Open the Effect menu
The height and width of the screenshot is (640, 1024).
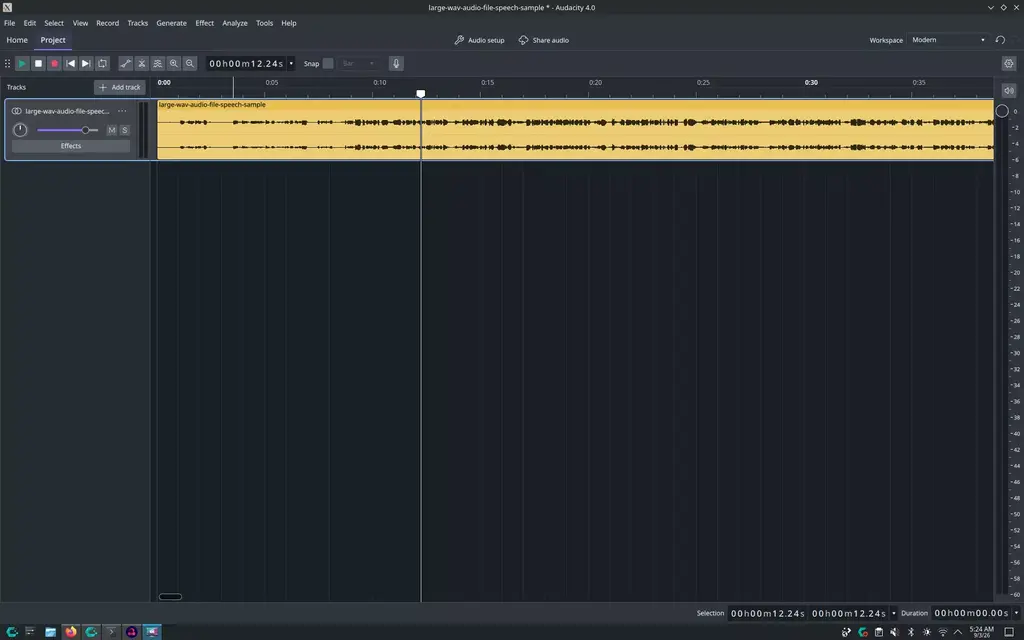[x=204, y=23]
